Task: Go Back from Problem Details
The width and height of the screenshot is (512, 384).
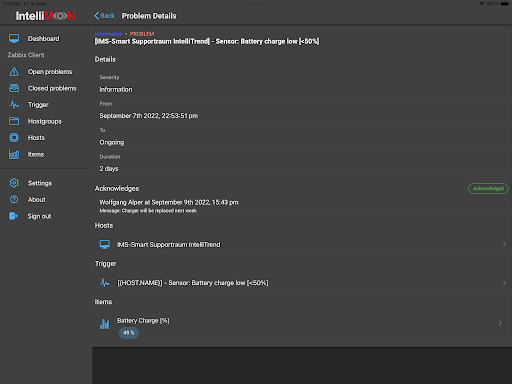Action: pos(104,16)
